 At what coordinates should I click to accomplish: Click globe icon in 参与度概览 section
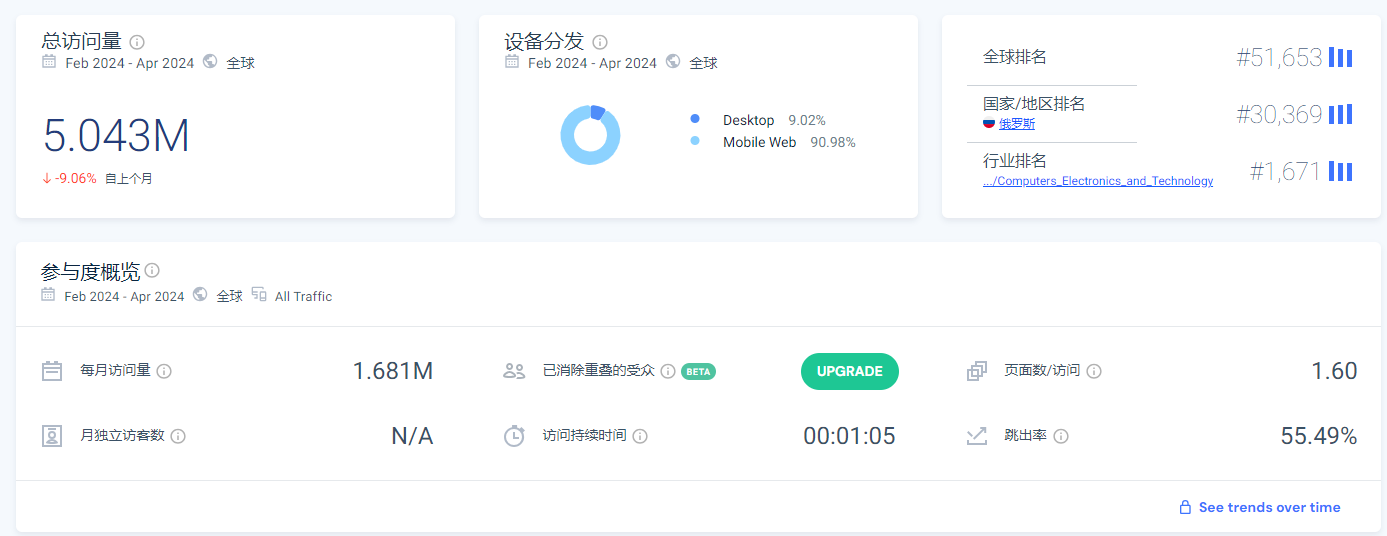tap(200, 294)
